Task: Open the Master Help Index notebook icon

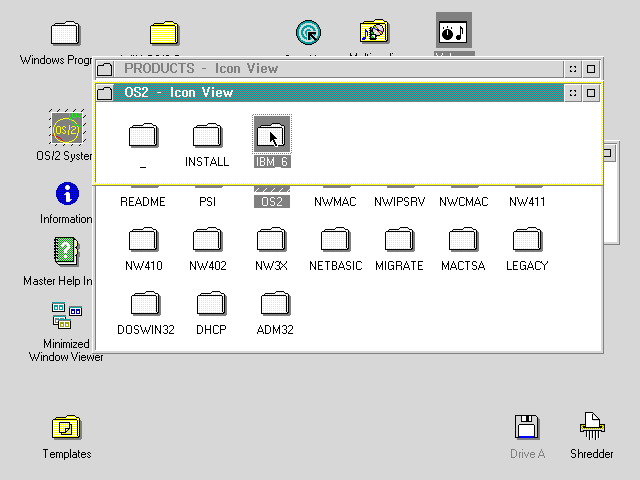Action: click(x=67, y=251)
